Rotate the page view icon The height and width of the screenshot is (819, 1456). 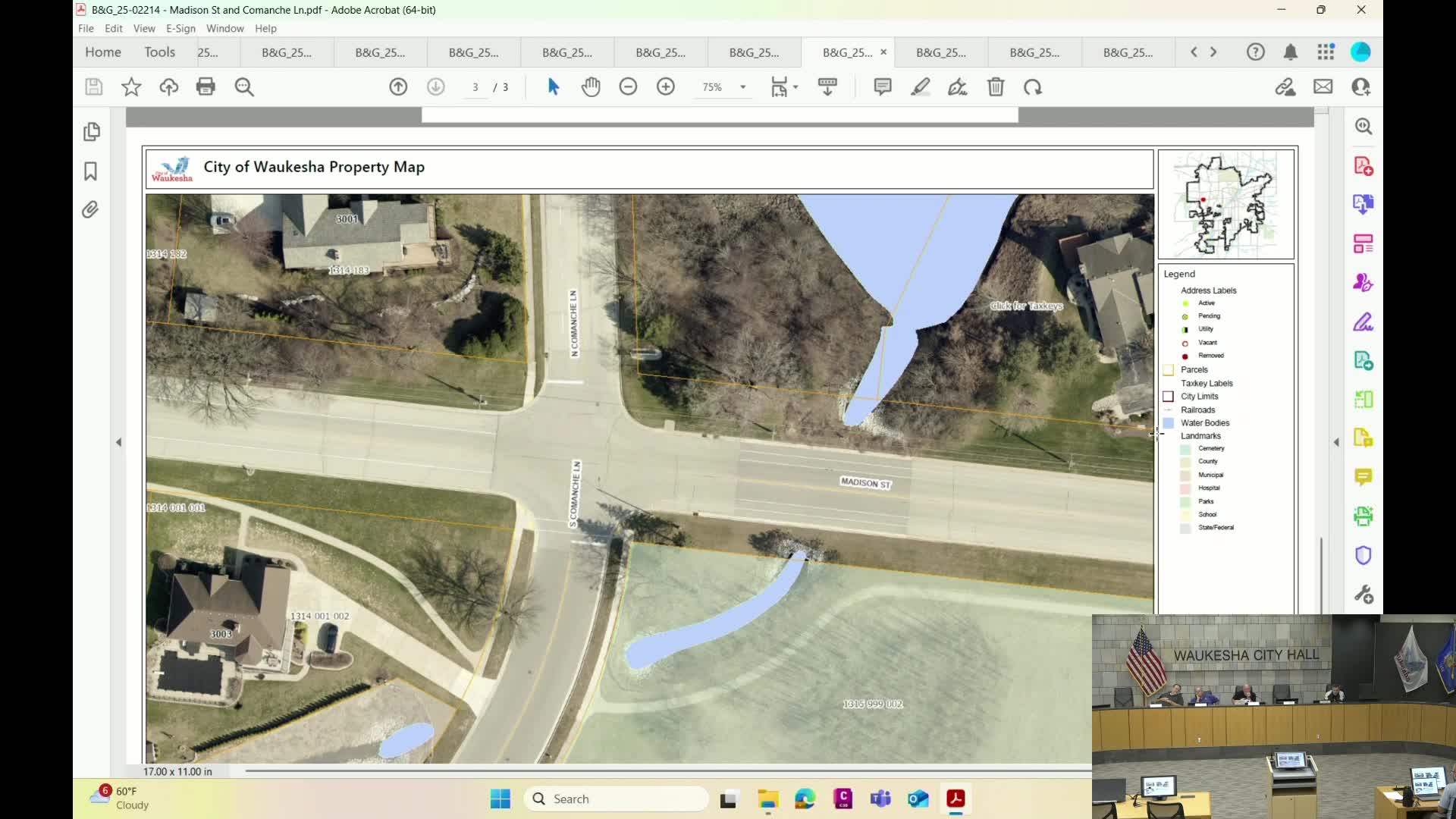point(1033,87)
